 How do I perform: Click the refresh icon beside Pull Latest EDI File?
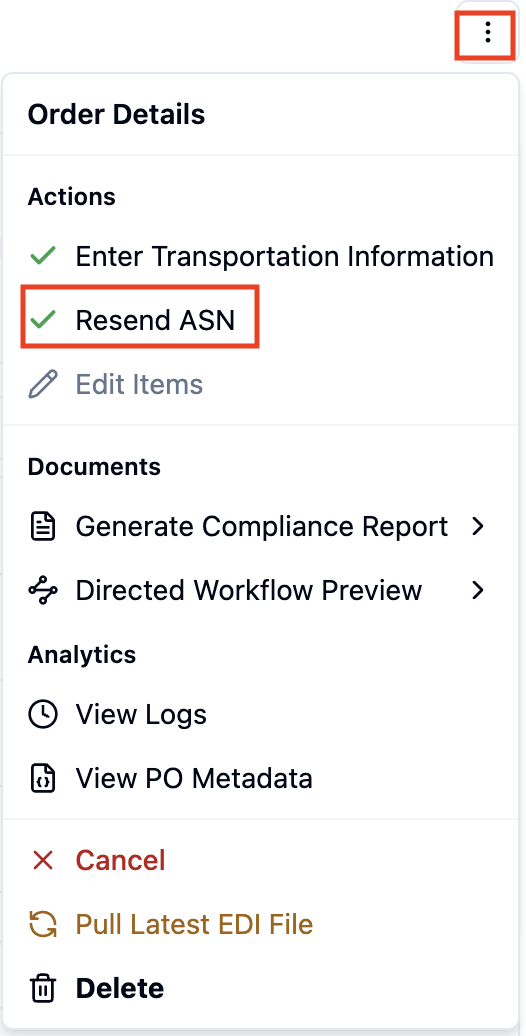(x=43, y=924)
